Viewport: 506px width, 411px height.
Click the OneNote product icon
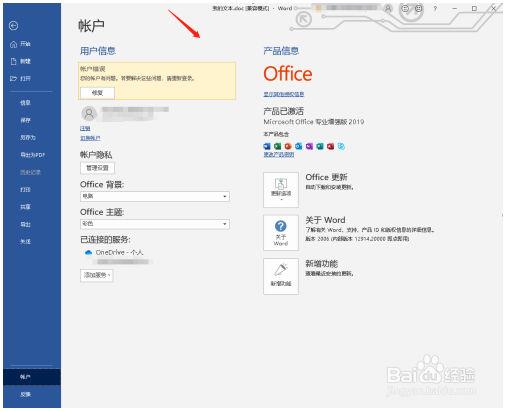[309, 146]
